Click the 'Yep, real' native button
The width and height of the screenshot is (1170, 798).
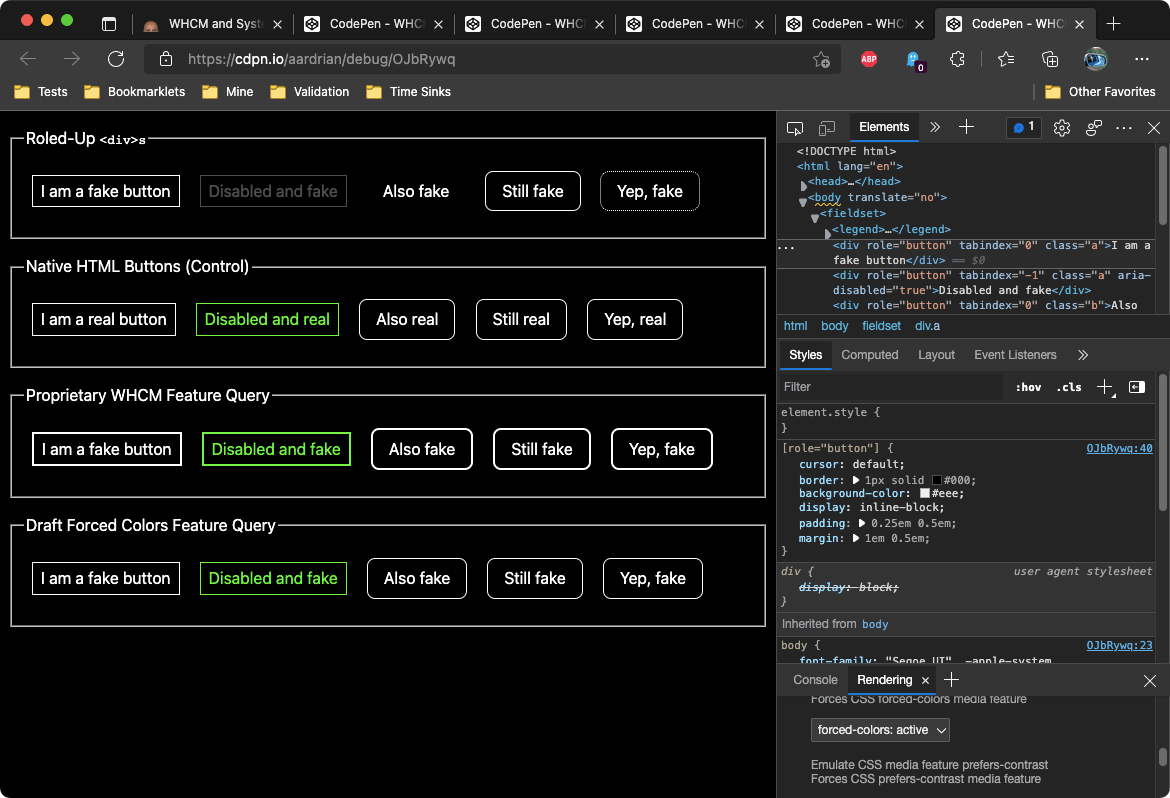635,319
